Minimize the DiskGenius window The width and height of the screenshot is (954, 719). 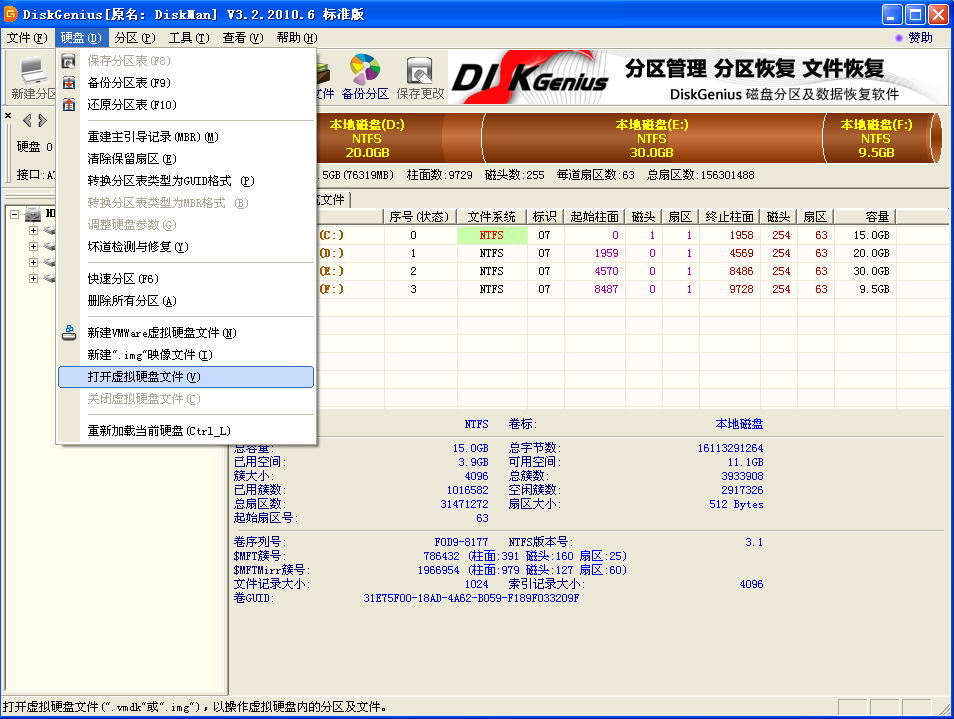893,14
